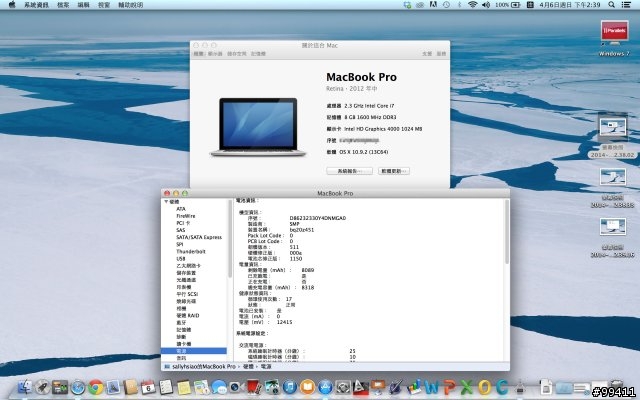The width and height of the screenshot is (640, 400).
Task: Open the yellow Notes icon in Dock
Action: pyautogui.click(x=184, y=387)
